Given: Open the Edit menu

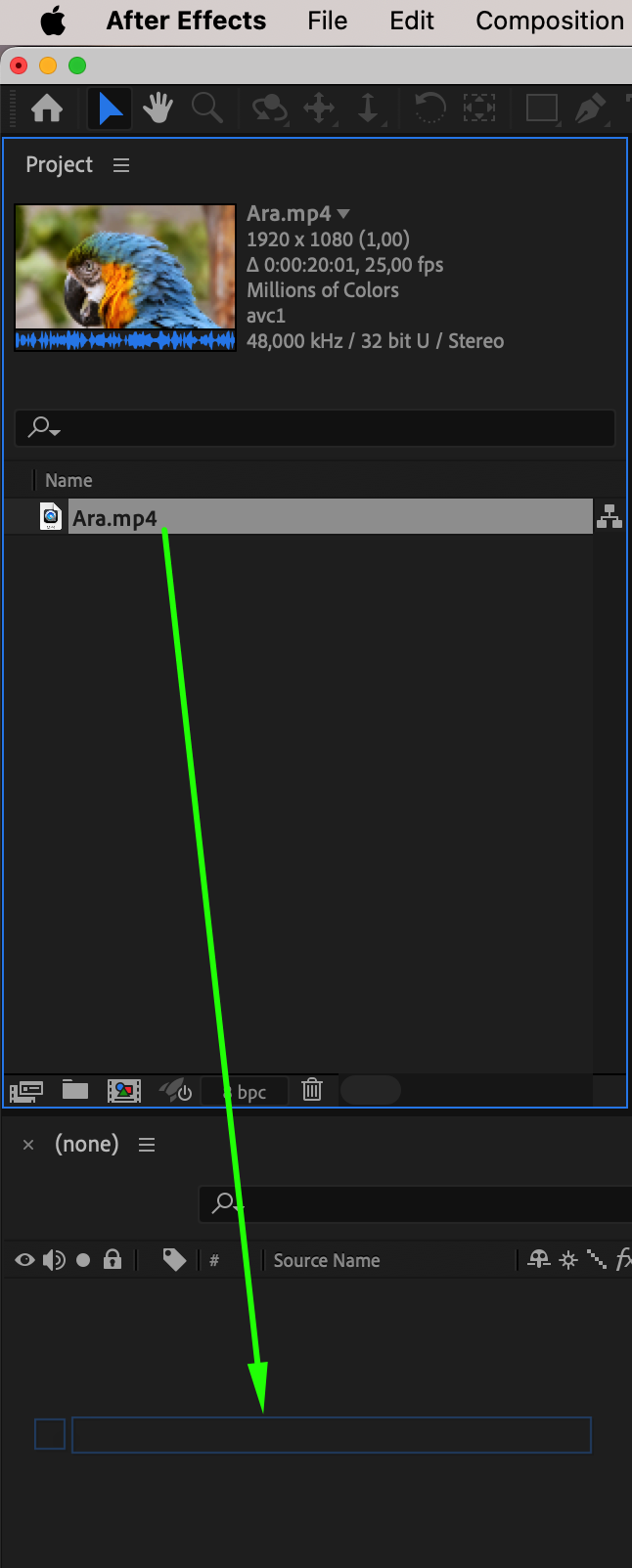Looking at the screenshot, I should 412,21.
